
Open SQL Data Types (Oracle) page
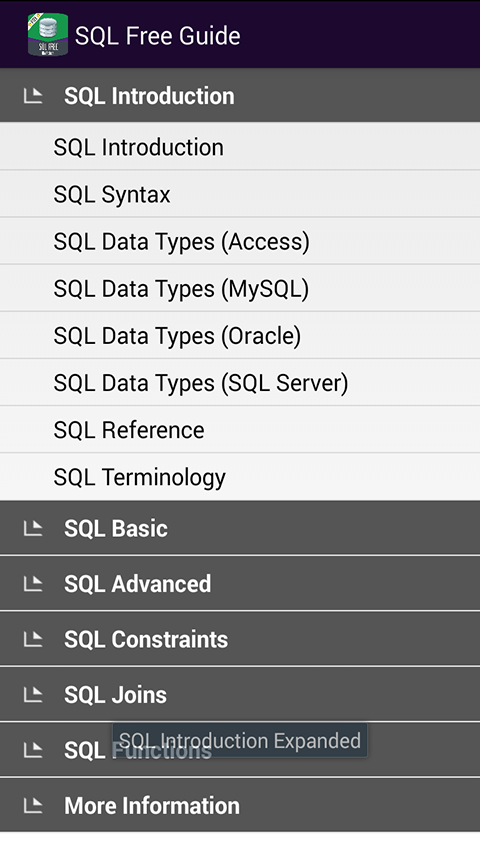240,336
